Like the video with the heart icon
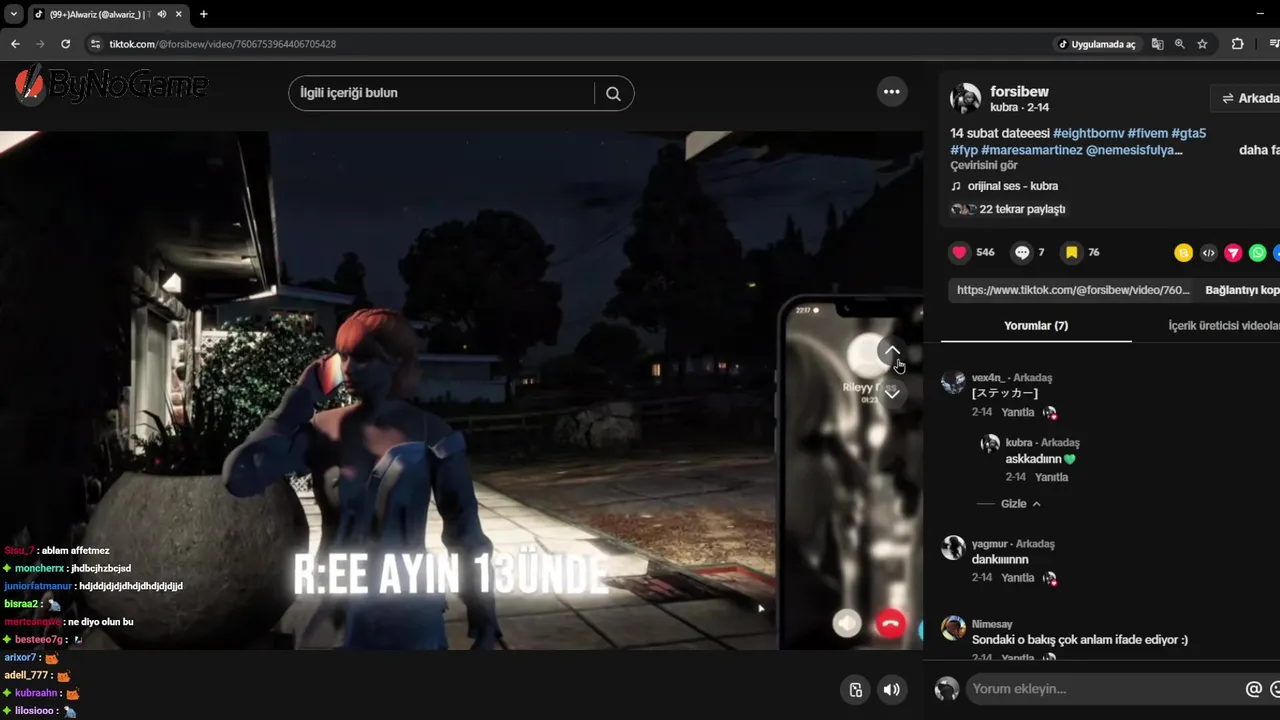 (x=960, y=252)
